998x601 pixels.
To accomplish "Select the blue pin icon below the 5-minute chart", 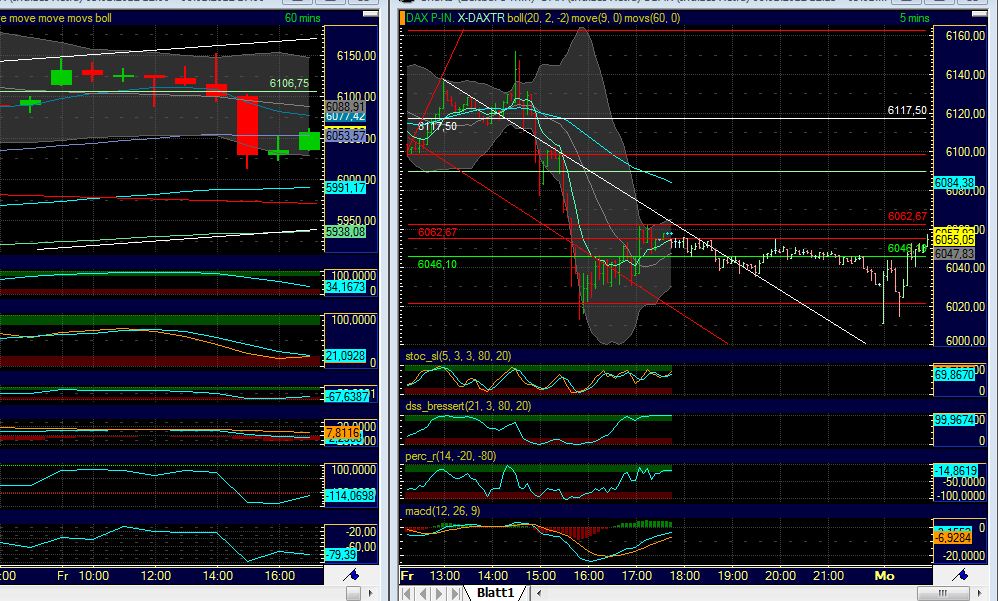I will pyautogui.click(x=962, y=575).
